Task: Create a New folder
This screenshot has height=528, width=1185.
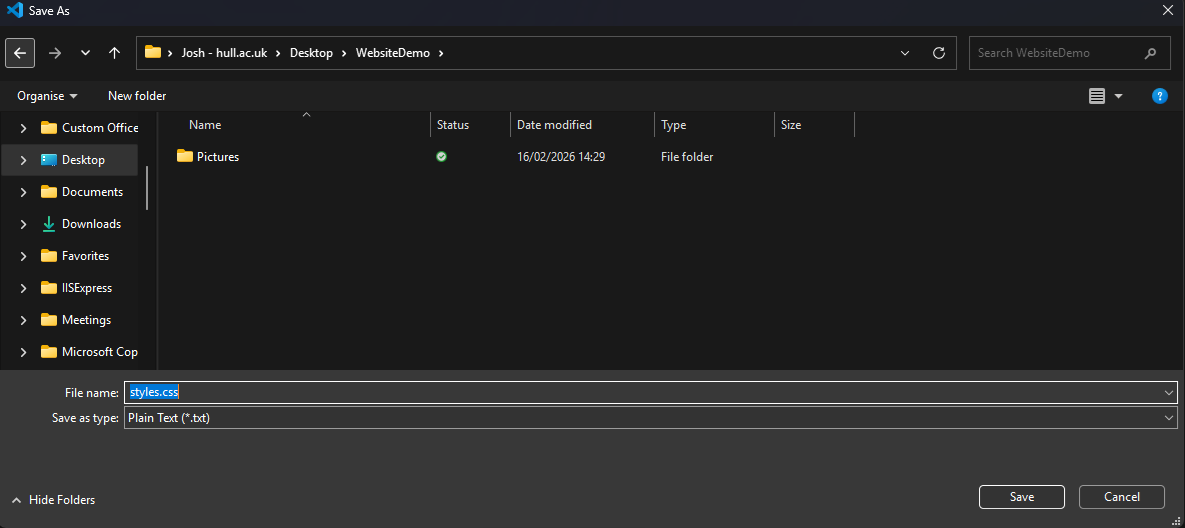Action: point(137,96)
